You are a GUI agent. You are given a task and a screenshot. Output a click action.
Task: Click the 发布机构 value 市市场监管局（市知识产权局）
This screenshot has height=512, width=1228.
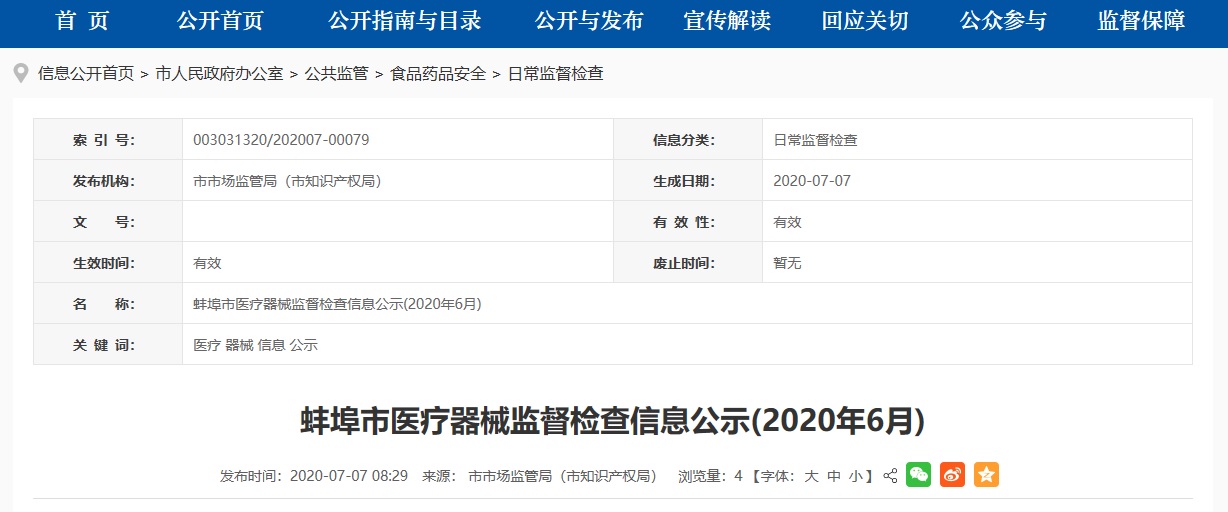click(287, 181)
